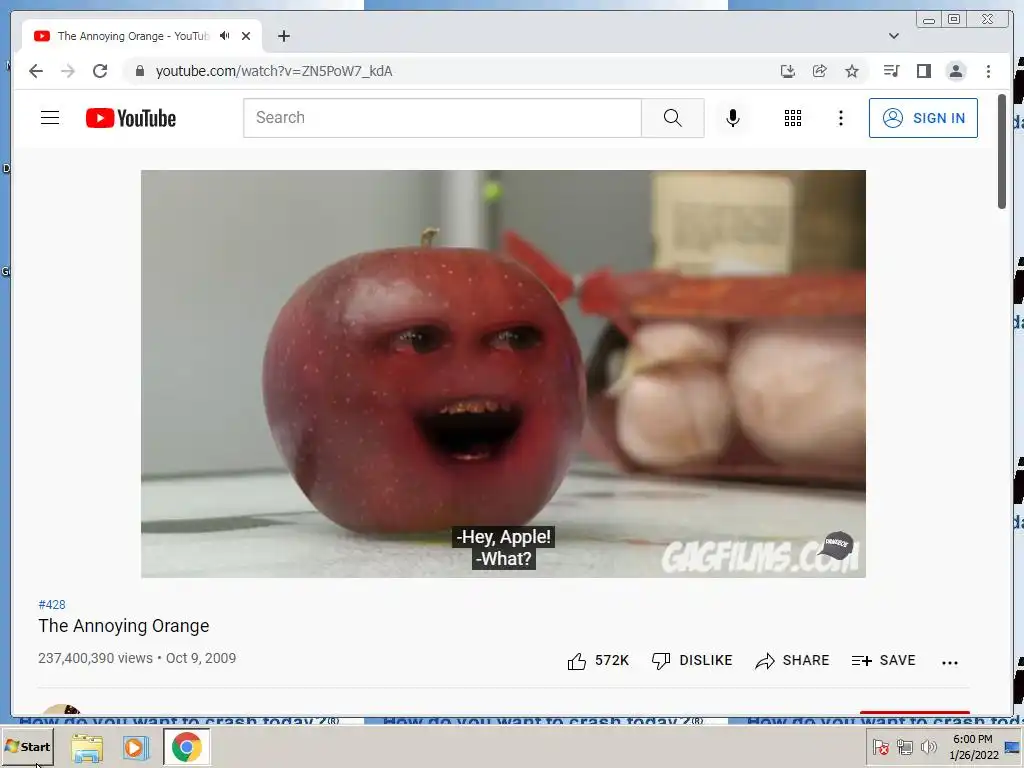Open a new tab

point(283,36)
